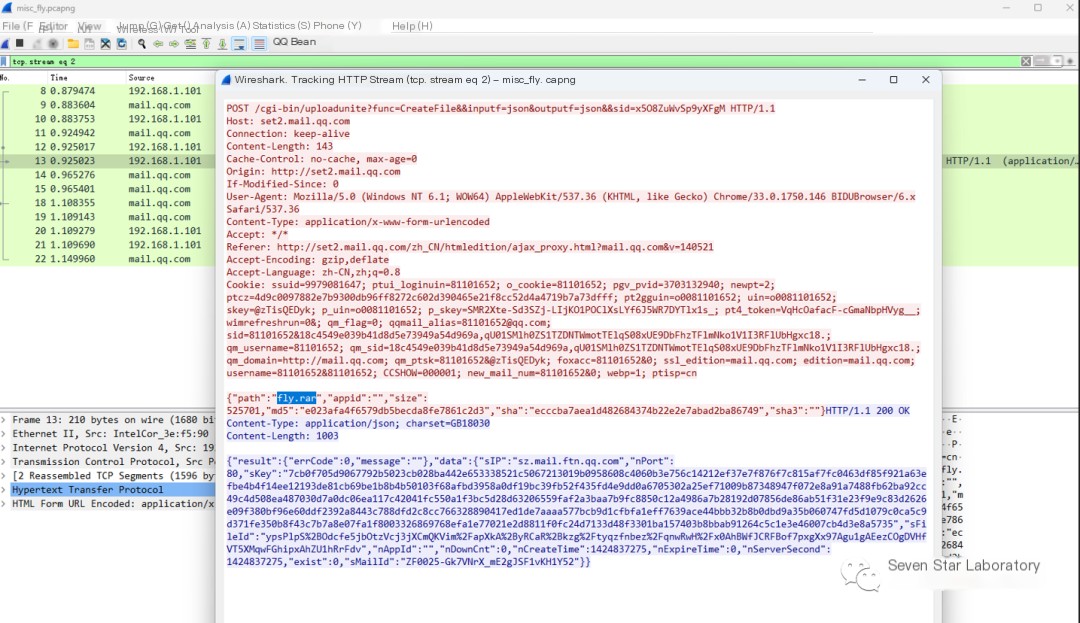Viewport: 1080px width, 623px height.
Task: Apply the display filter arrow
Action: 1041,61
